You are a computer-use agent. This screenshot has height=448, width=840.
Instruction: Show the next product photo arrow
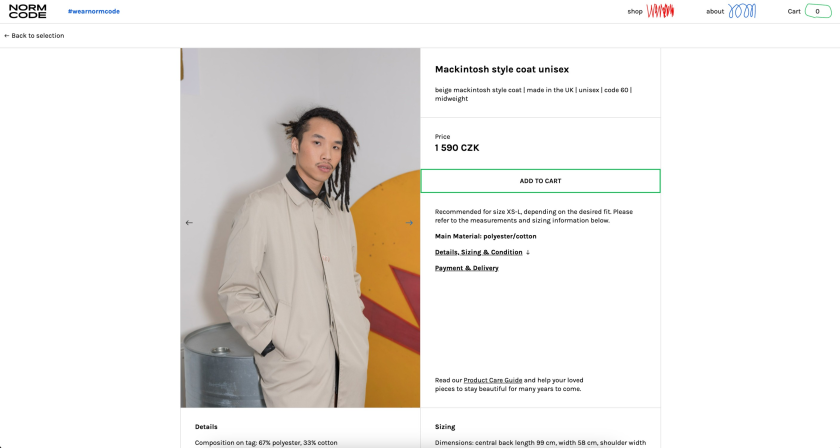point(409,222)
